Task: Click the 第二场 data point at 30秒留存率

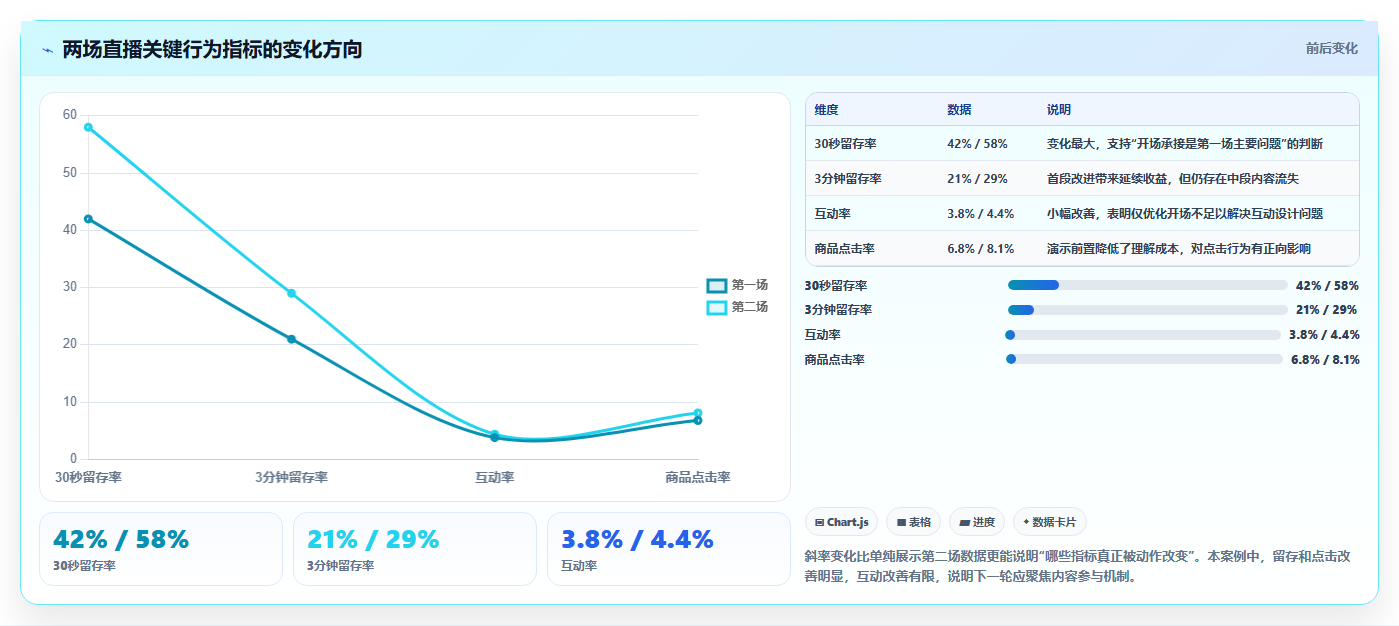Action: [x=88, y=127]
